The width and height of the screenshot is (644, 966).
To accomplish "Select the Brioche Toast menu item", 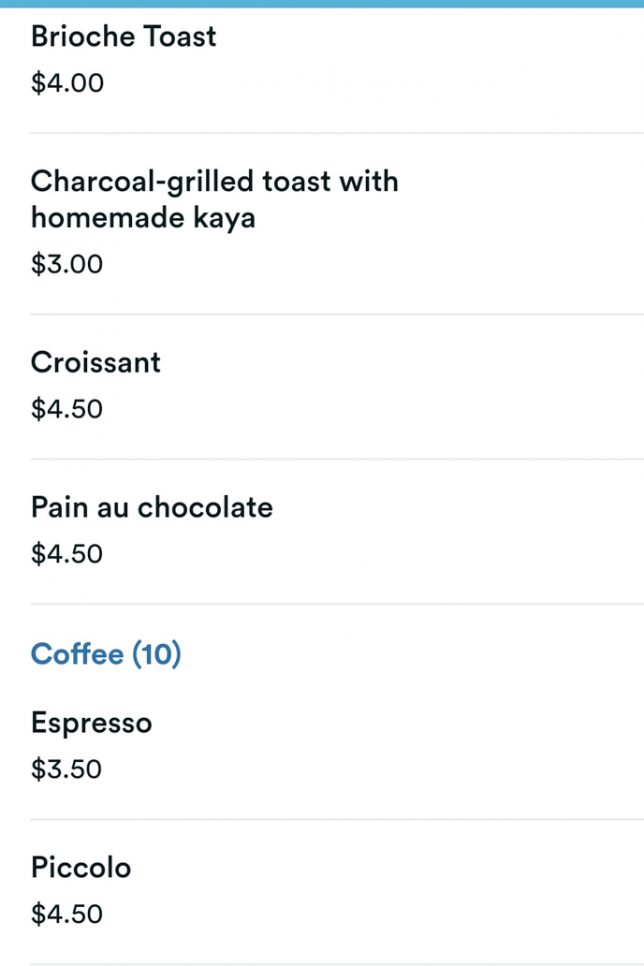I will [123, 37].
